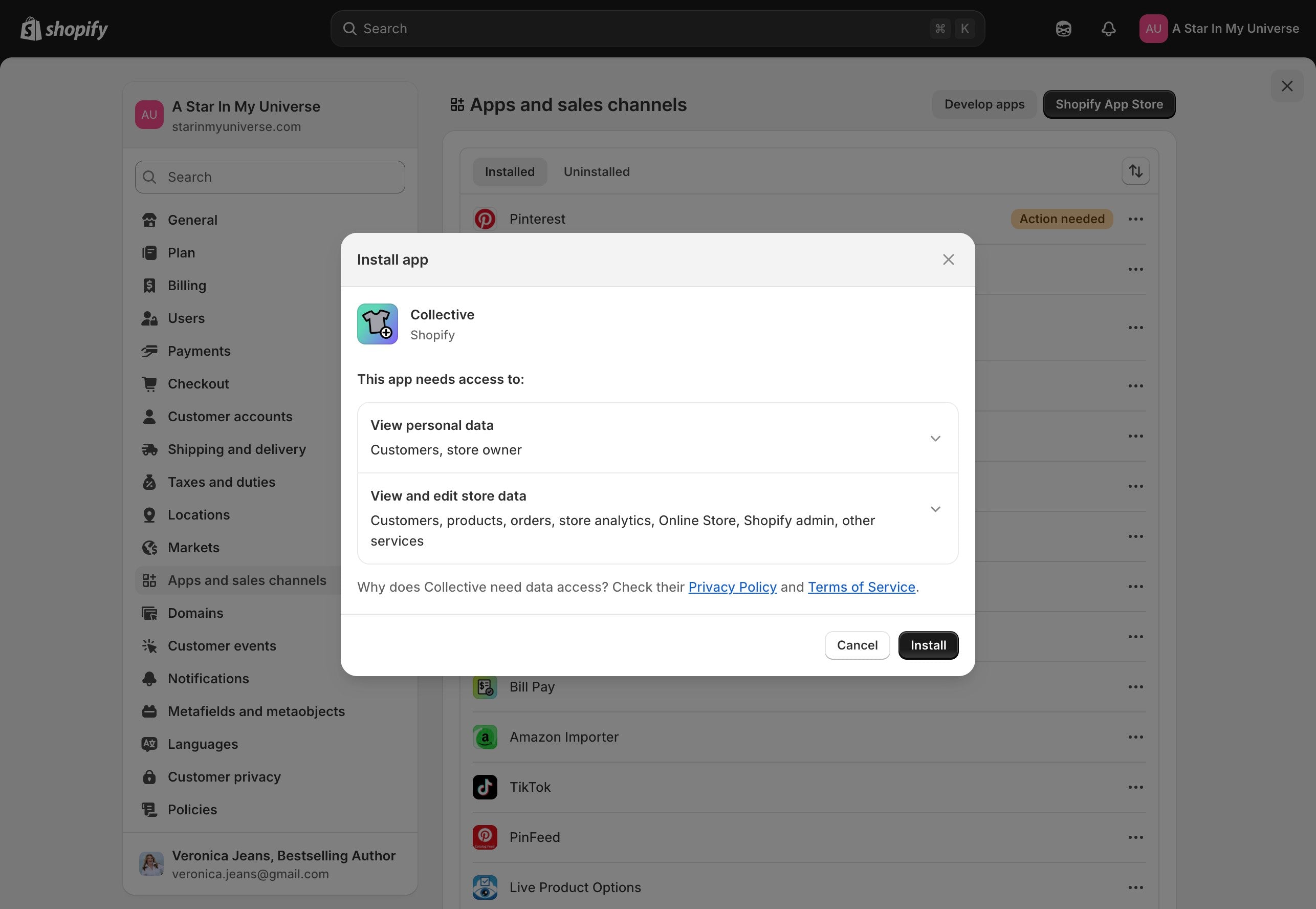1316x909 pixels.
Task: Open Shopify Sidekick assistant icon
Action: click(1063, 29)
